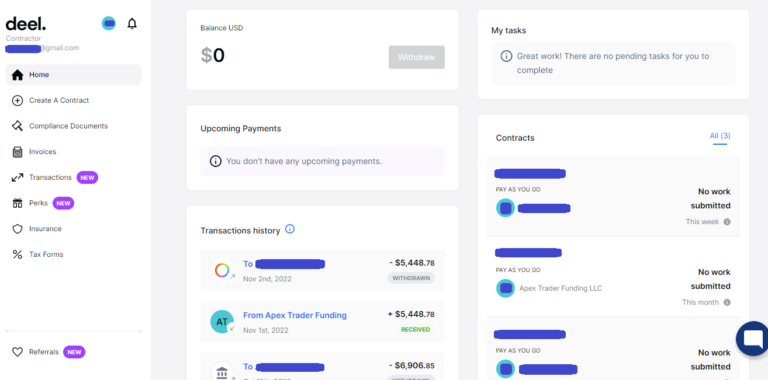Viewport: 768px width, 380px height.
Task: Click the + $5,448.78 amount
Action: coord(411,314)
